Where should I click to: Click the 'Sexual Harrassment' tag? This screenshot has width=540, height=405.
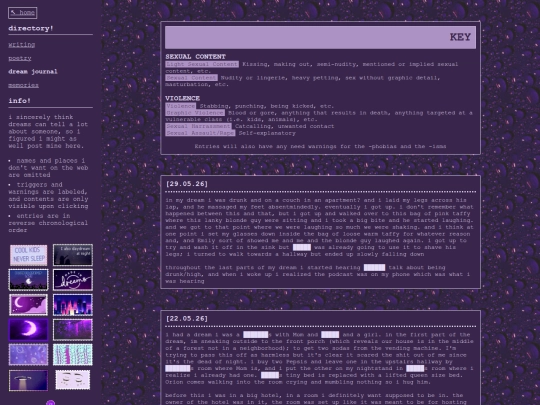(198, 126)
